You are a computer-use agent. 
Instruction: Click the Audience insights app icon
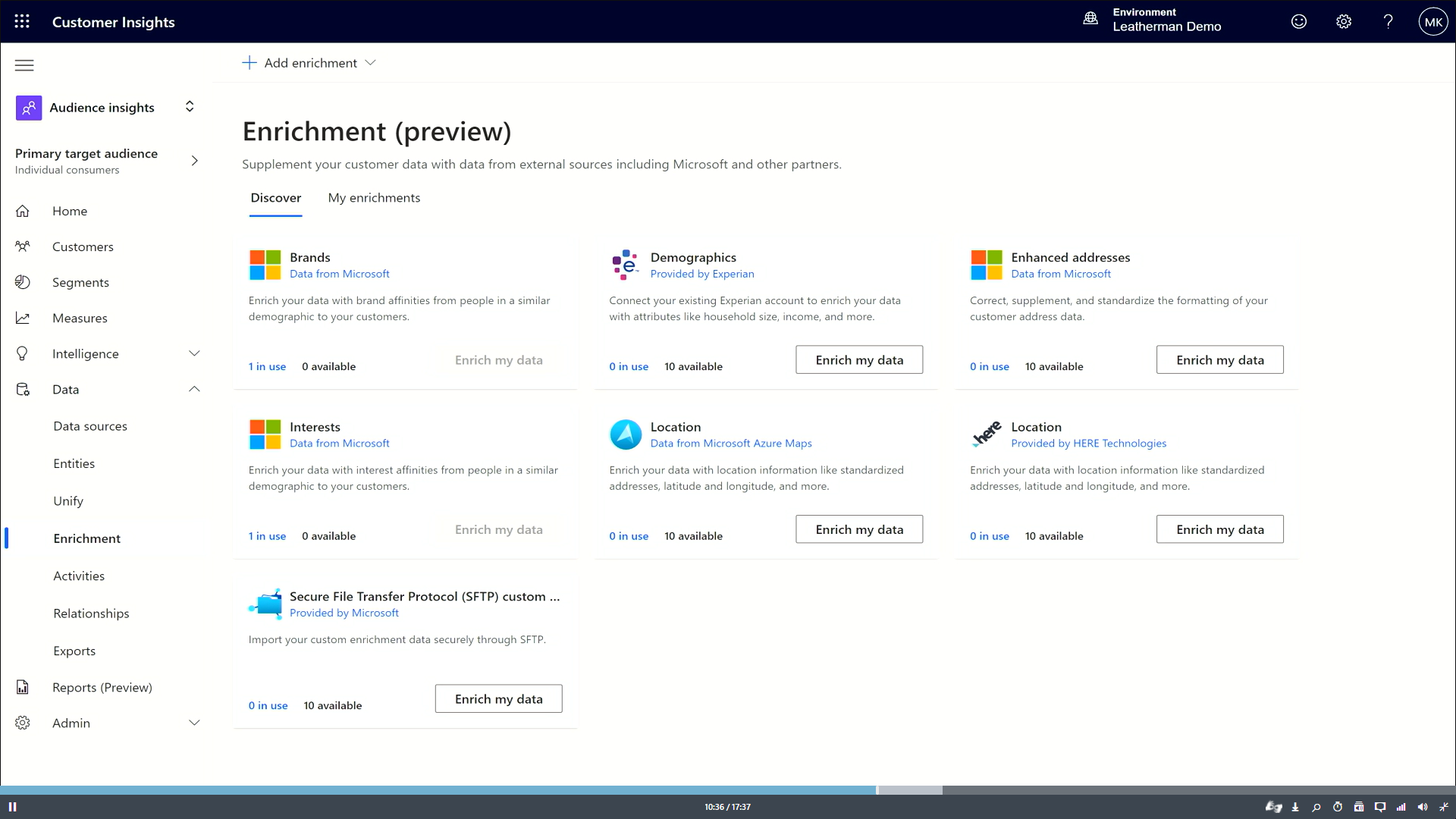click(29, 108)
